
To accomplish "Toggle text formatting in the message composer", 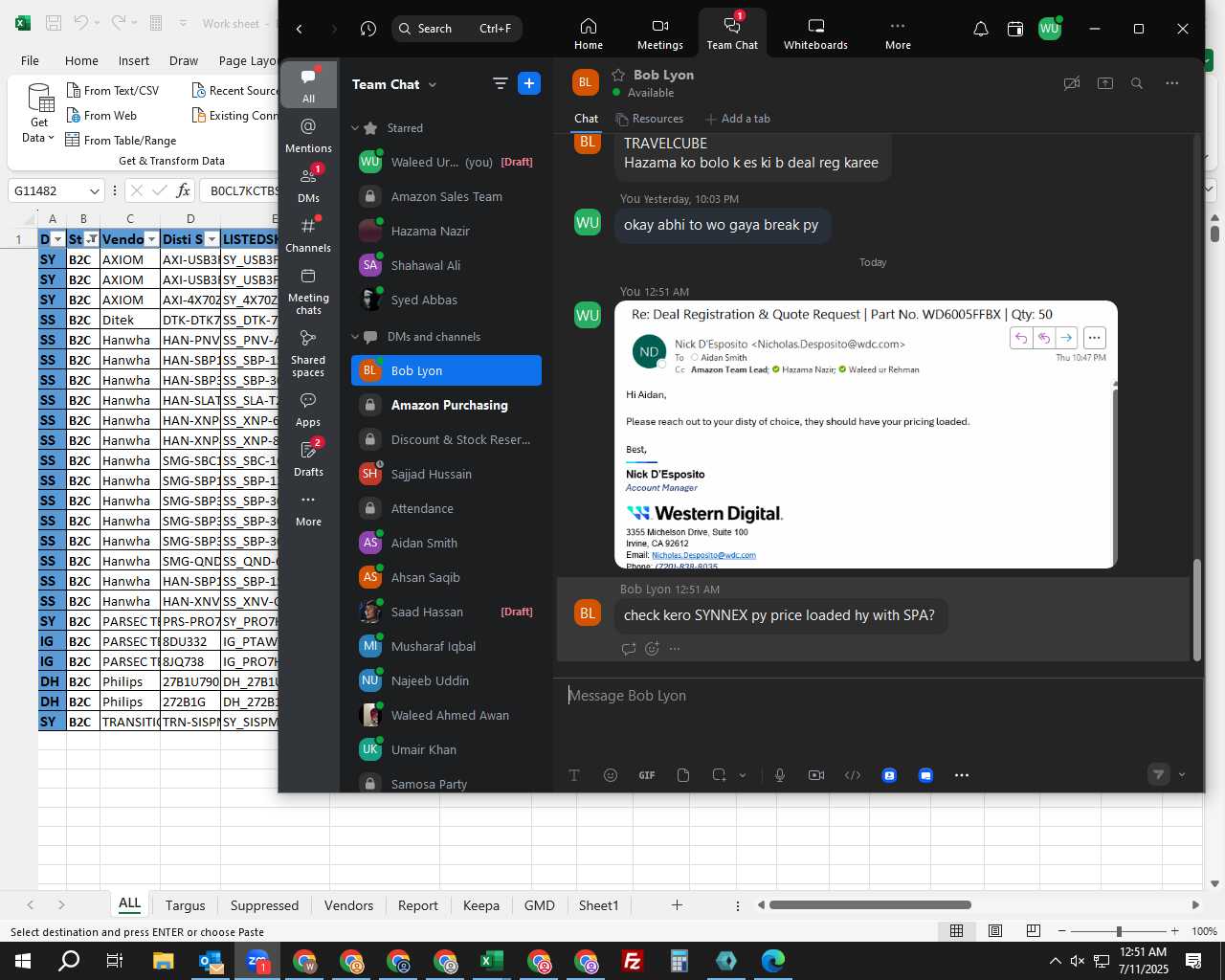I will pos(574,775).
